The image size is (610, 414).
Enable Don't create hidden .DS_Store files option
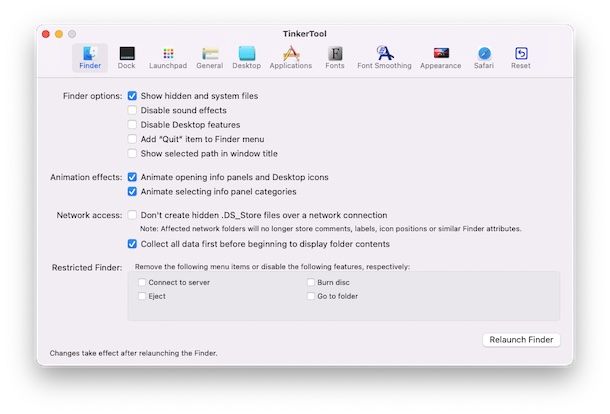tap(132, 215)
